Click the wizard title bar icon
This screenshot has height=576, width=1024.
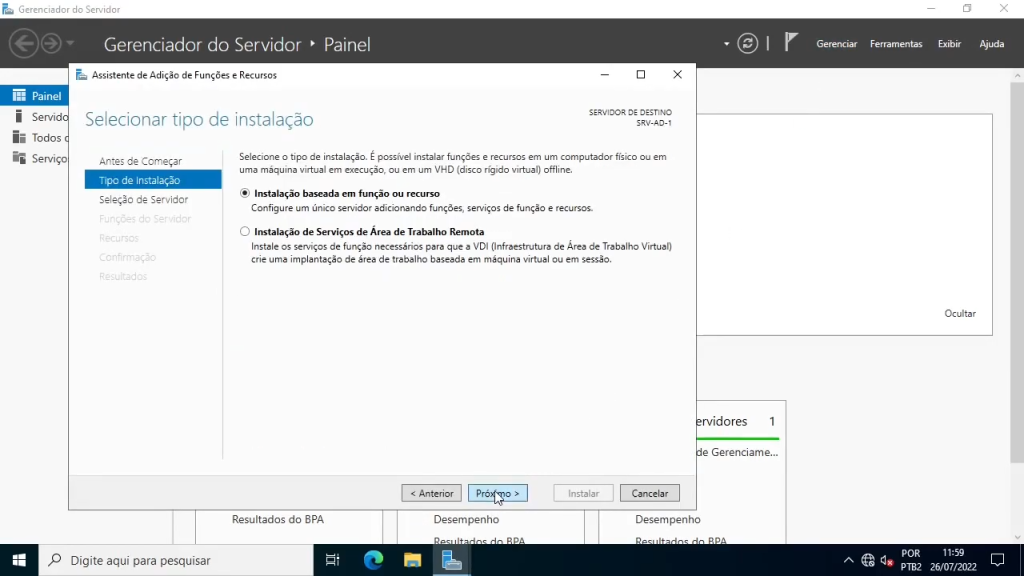[x=82, y=74]
